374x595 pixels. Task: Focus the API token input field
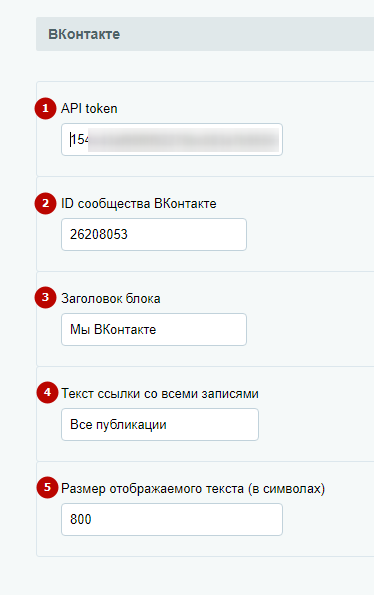172,139
